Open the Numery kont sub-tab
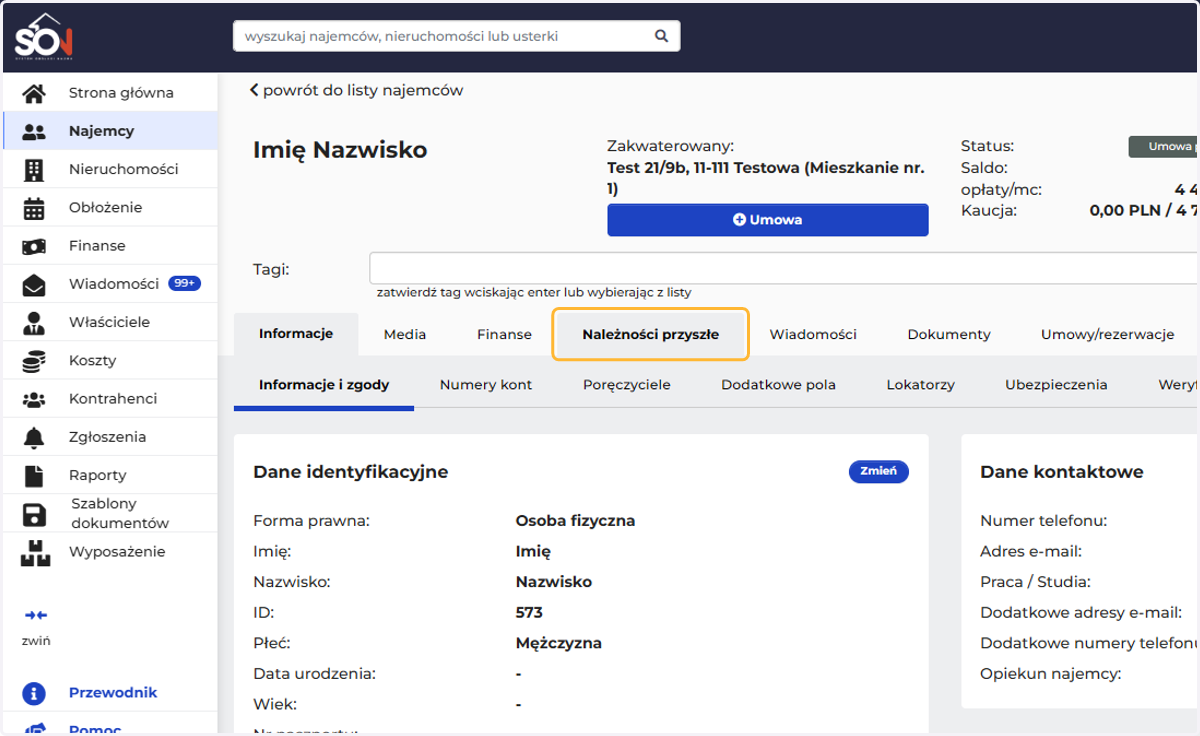The height and width of the screenshot is (736, 1200). 486,384
